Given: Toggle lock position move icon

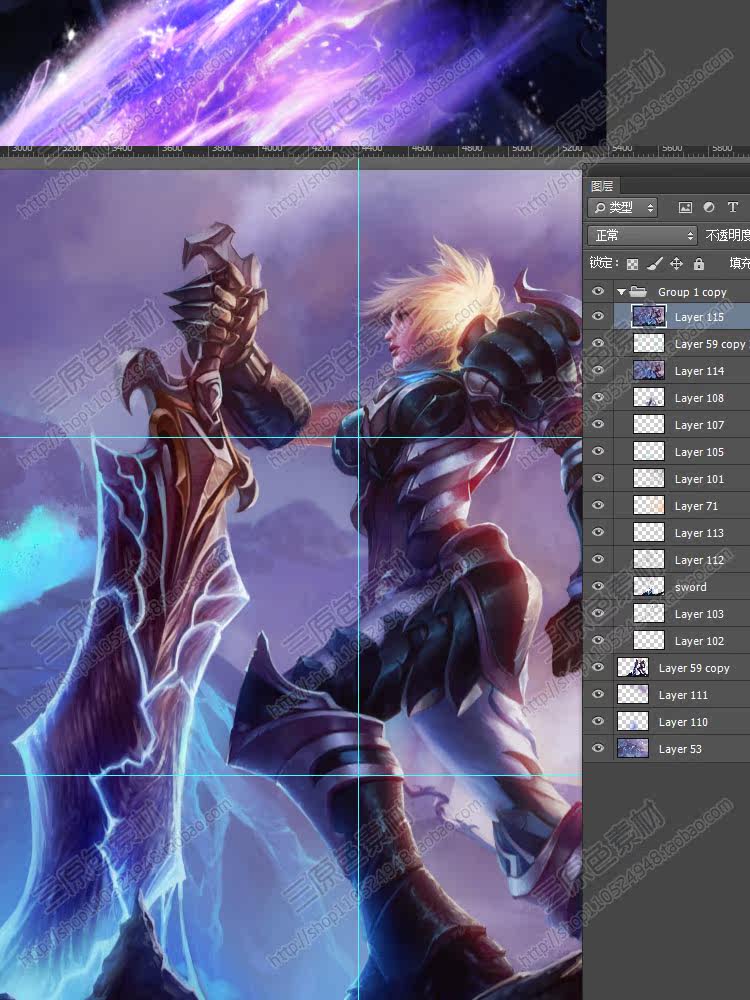Looking at the screenshot, I should point(677,263).
